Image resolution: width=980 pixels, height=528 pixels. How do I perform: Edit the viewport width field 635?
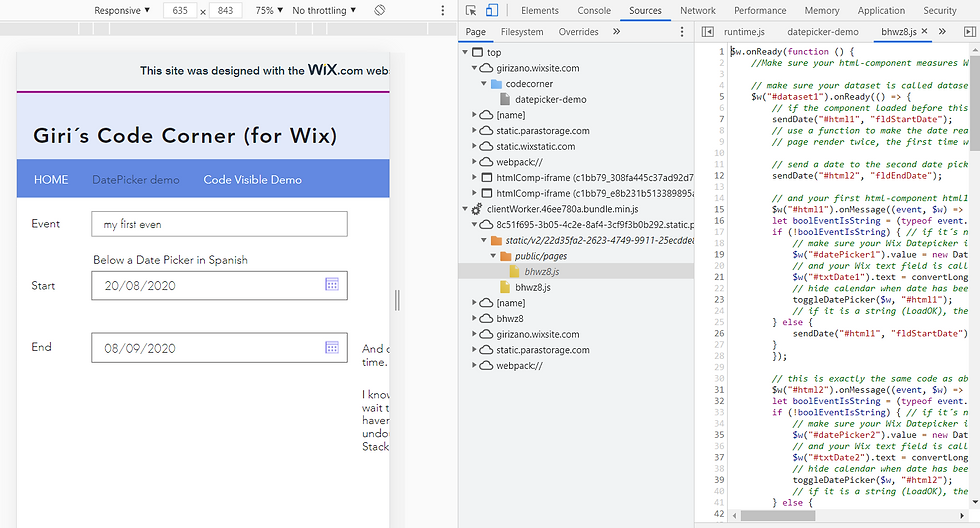[x=180, y=10]
